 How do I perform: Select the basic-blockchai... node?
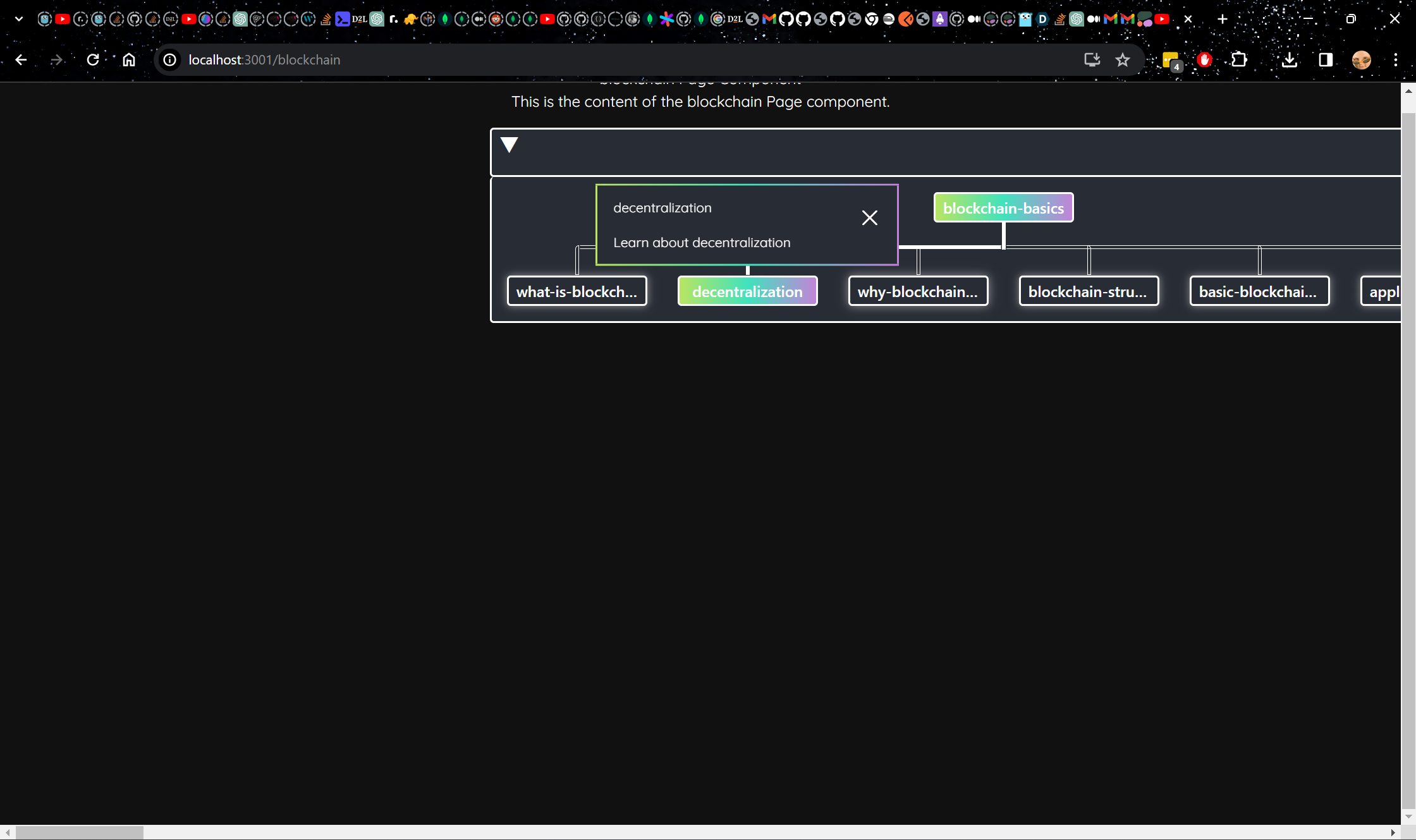pos(1259,291)
